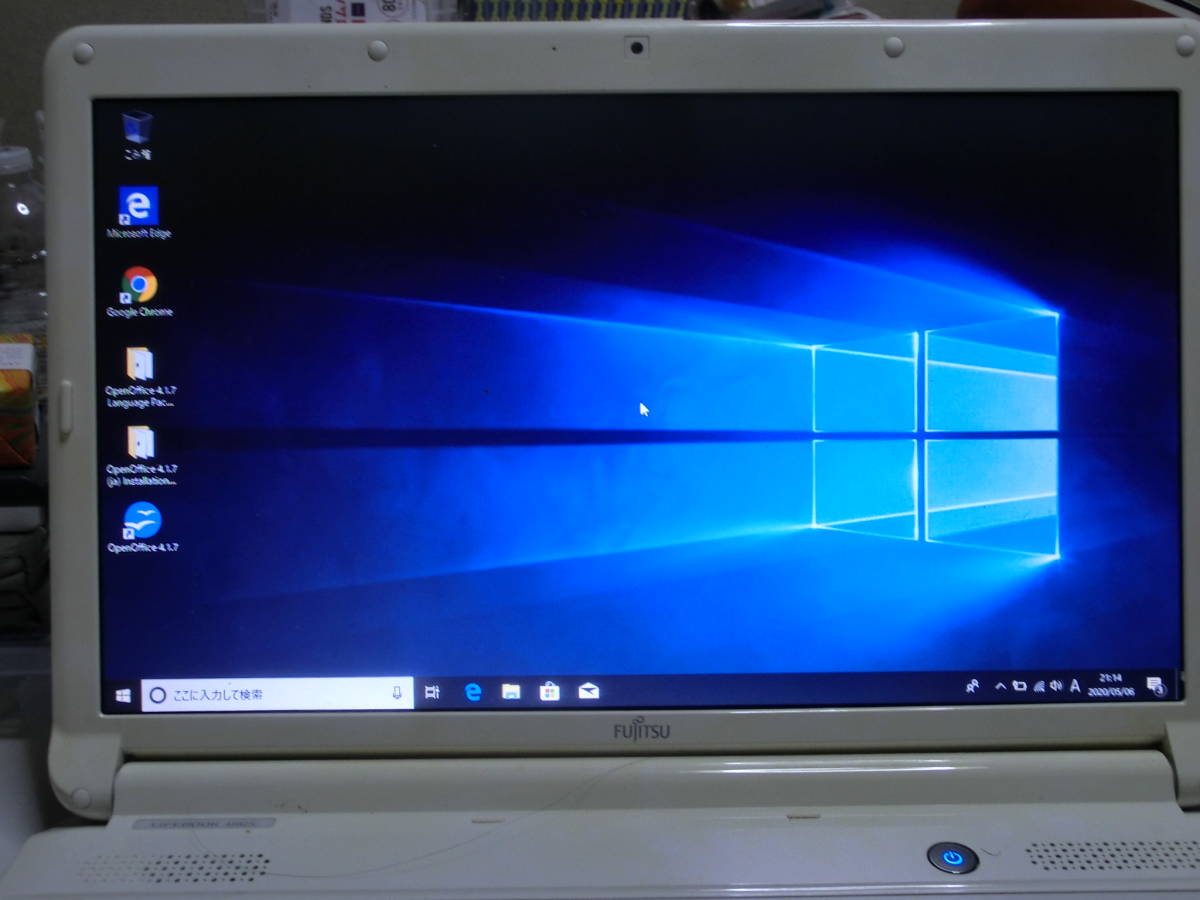The image size is (1200, 900).
Task: Open the Recycle Bin desktop icon
Action: [138, 134]
